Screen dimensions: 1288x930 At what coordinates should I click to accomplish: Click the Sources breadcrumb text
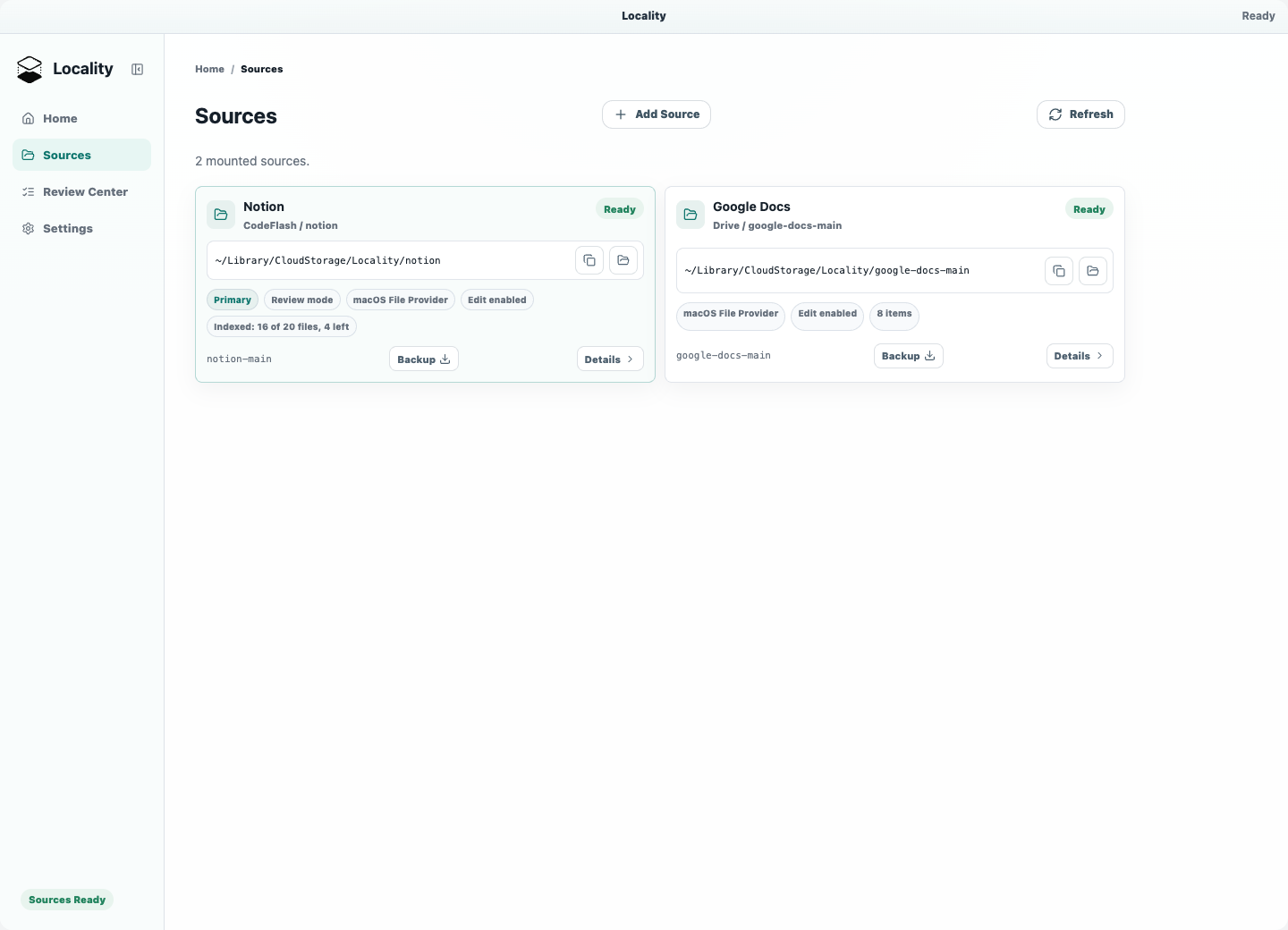[x=261, y=69]
